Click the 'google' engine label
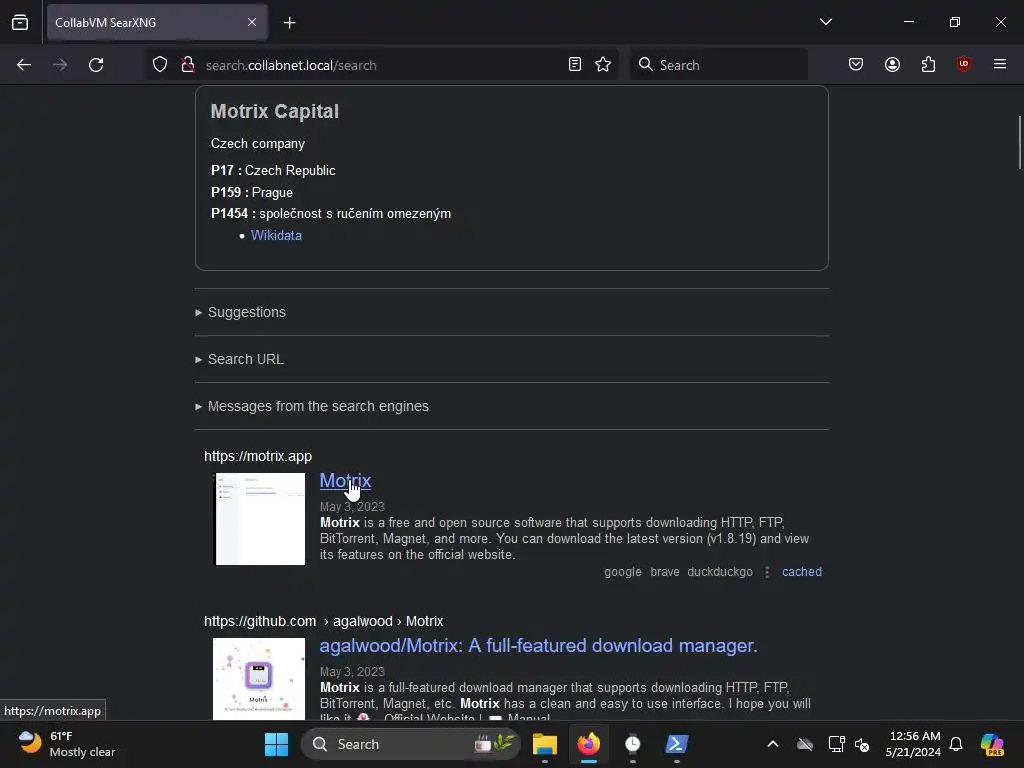1024x768 pixels. coord(622,571)
